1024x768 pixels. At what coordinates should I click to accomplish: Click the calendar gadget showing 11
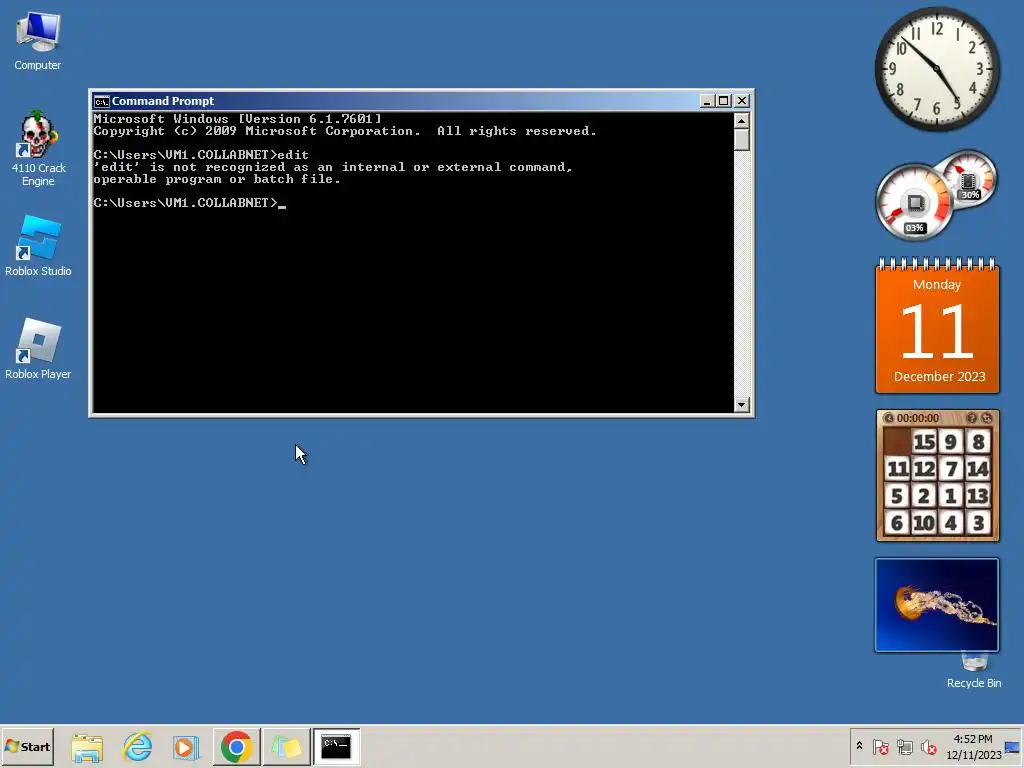click(937, 327)
